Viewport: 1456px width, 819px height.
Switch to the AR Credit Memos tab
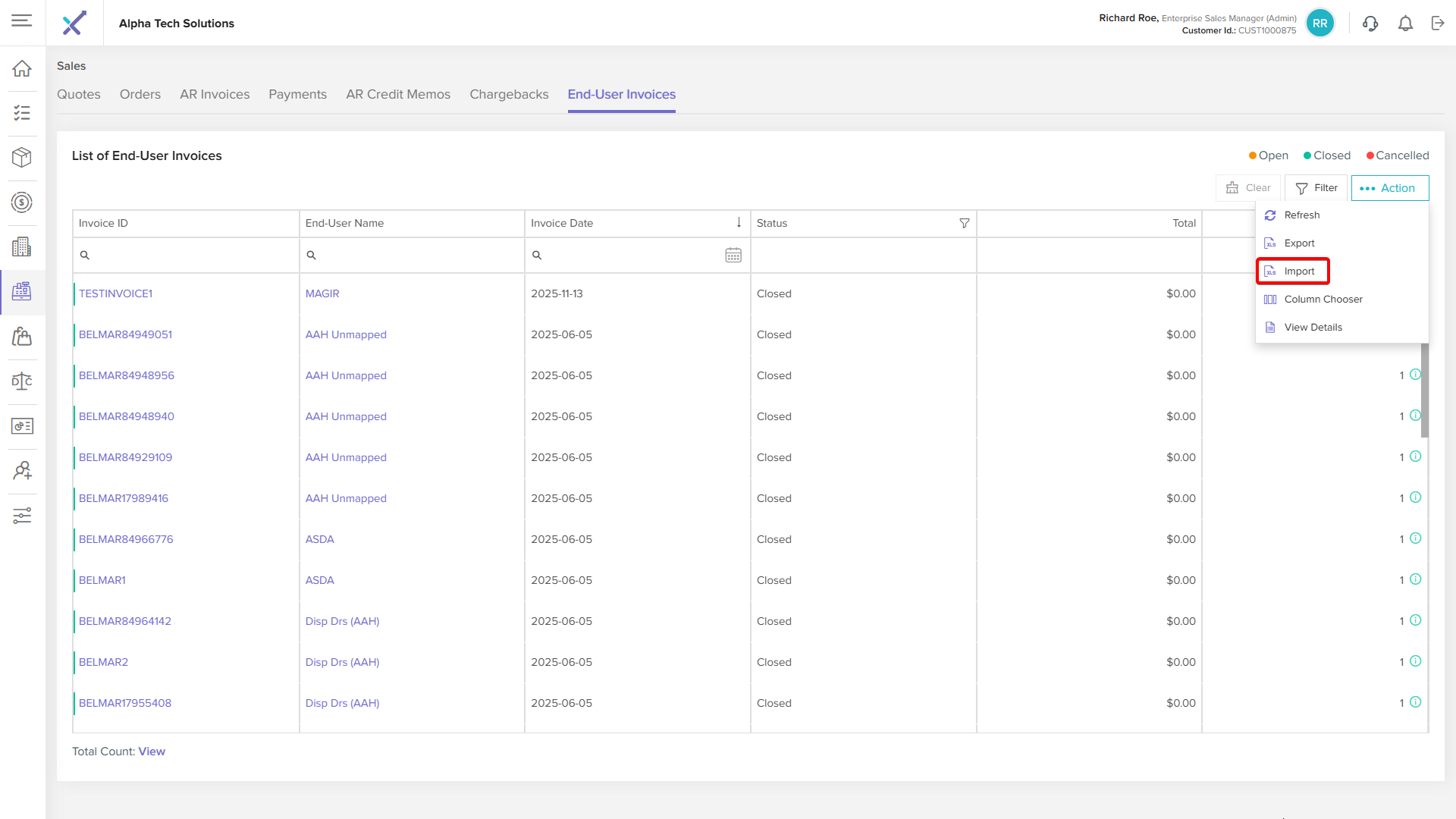397,94
